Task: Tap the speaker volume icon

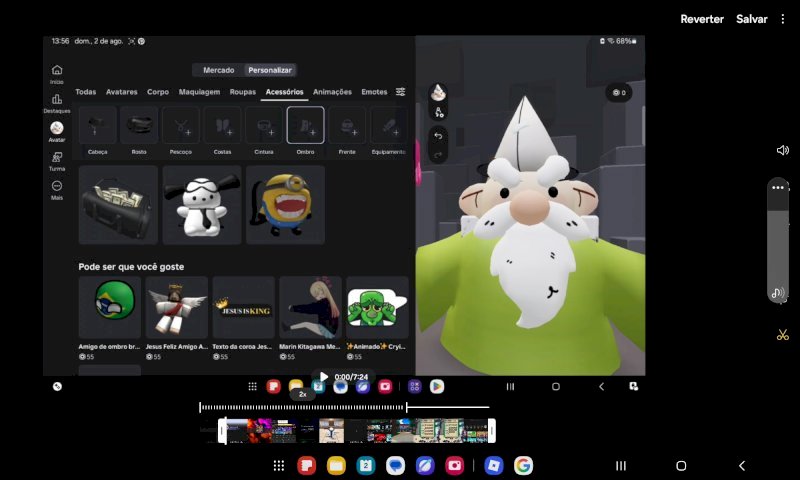Action: tap(782, 150)
